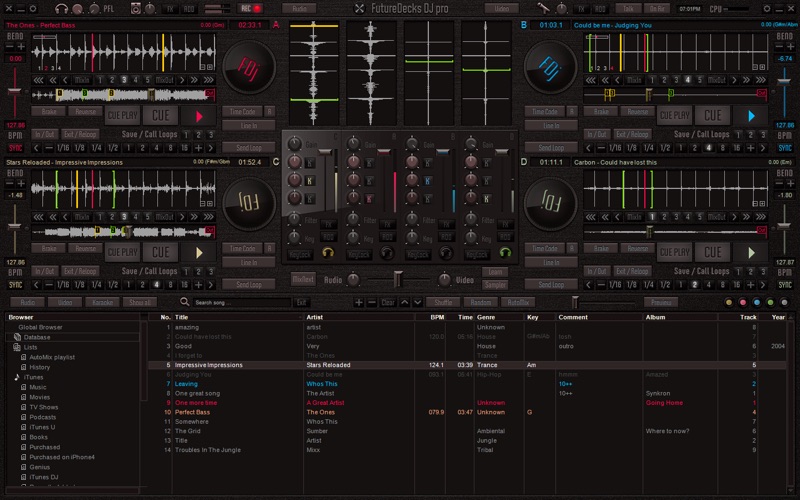Click the magnifier icon in the song search
Viewport: 800px width, 500px height.
186,302
